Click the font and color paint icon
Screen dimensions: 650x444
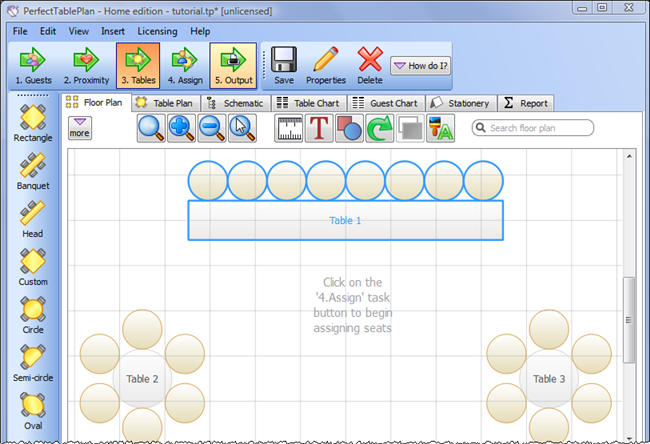click(x=441, y=128)
